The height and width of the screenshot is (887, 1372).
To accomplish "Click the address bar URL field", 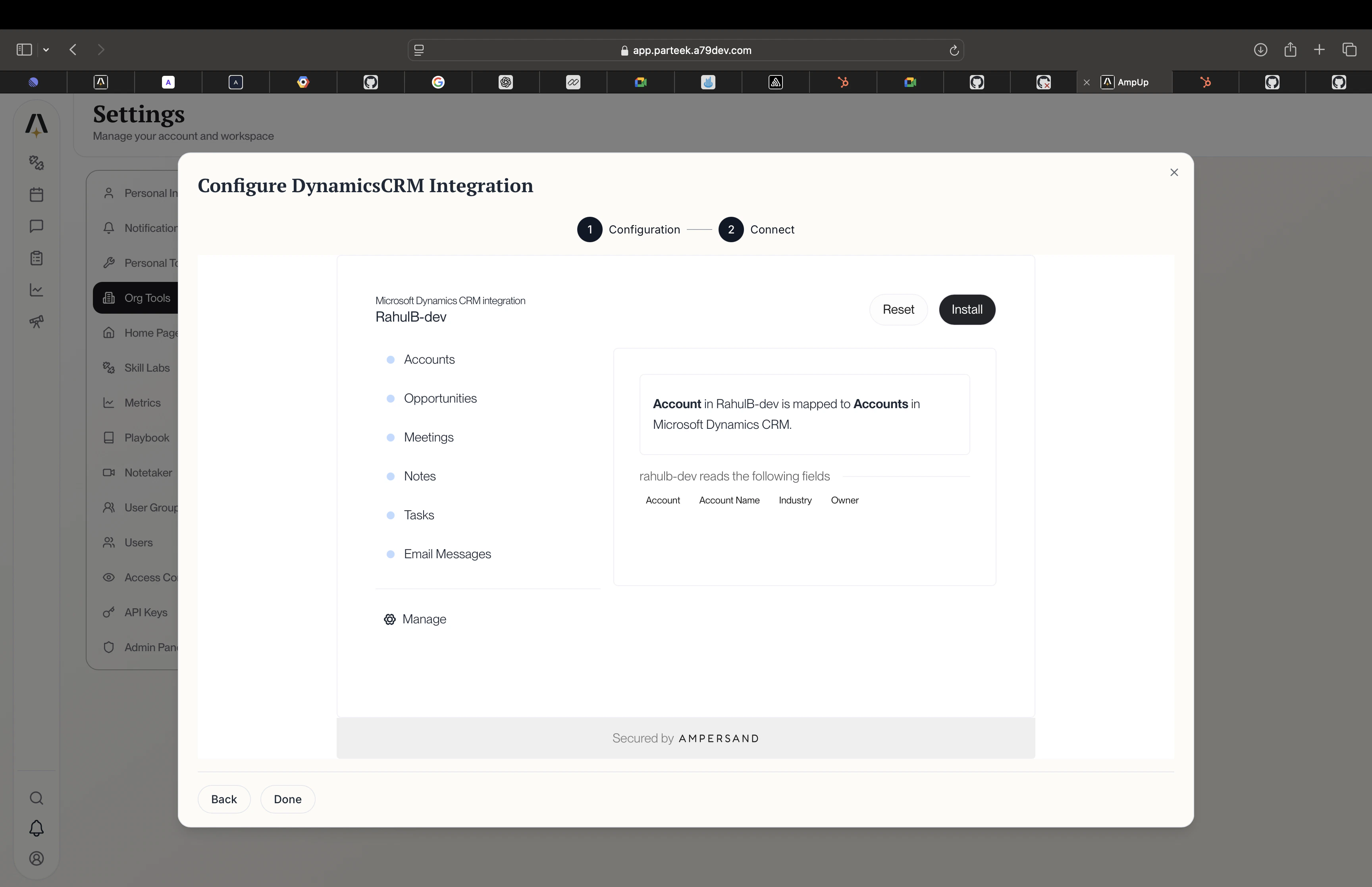I will pyautogui.click(x=686, y=50).
